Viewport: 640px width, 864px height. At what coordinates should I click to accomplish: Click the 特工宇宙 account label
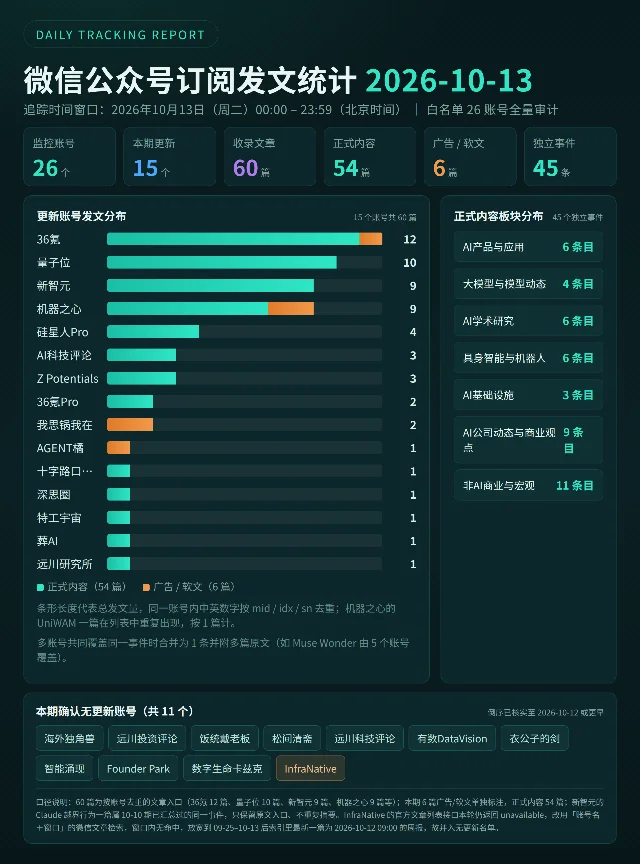tap(59, 518)
